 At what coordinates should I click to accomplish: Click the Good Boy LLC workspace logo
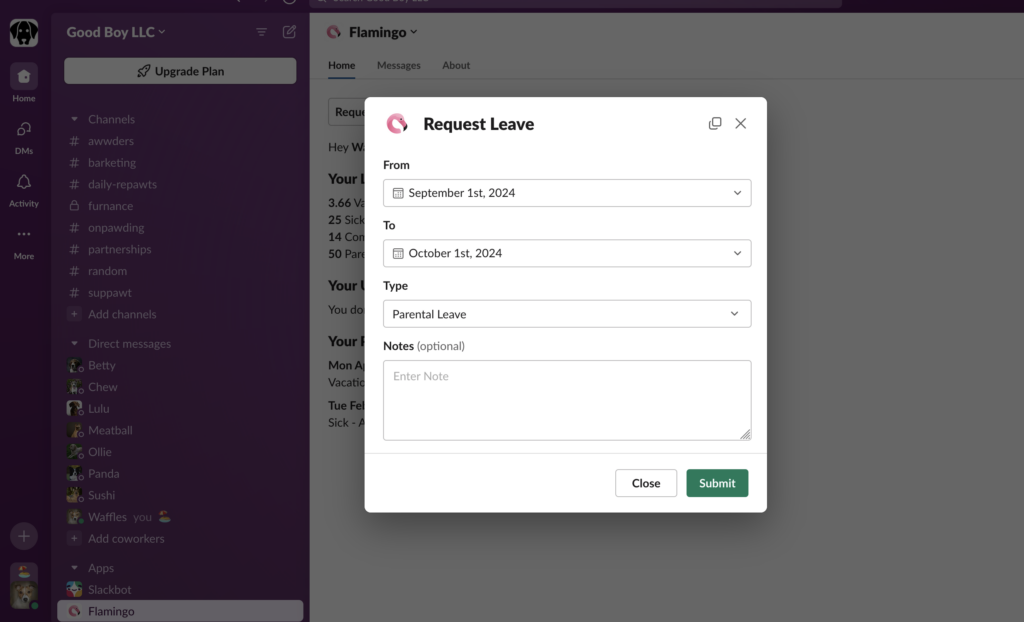click(24, 33)
